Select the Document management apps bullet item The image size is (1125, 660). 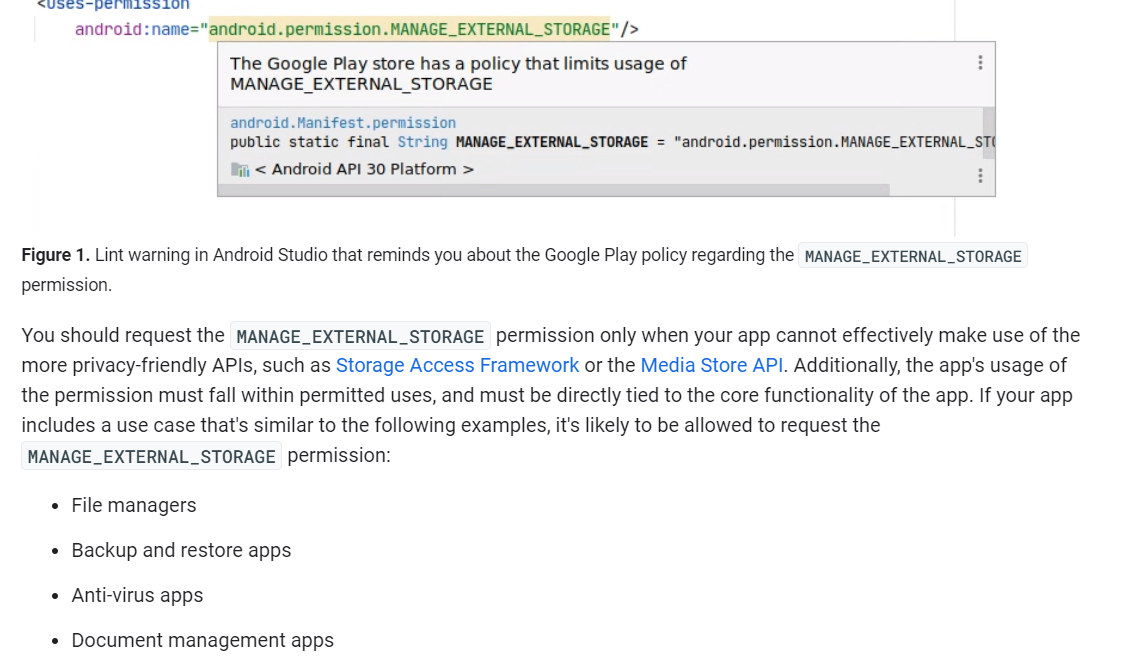202,640
